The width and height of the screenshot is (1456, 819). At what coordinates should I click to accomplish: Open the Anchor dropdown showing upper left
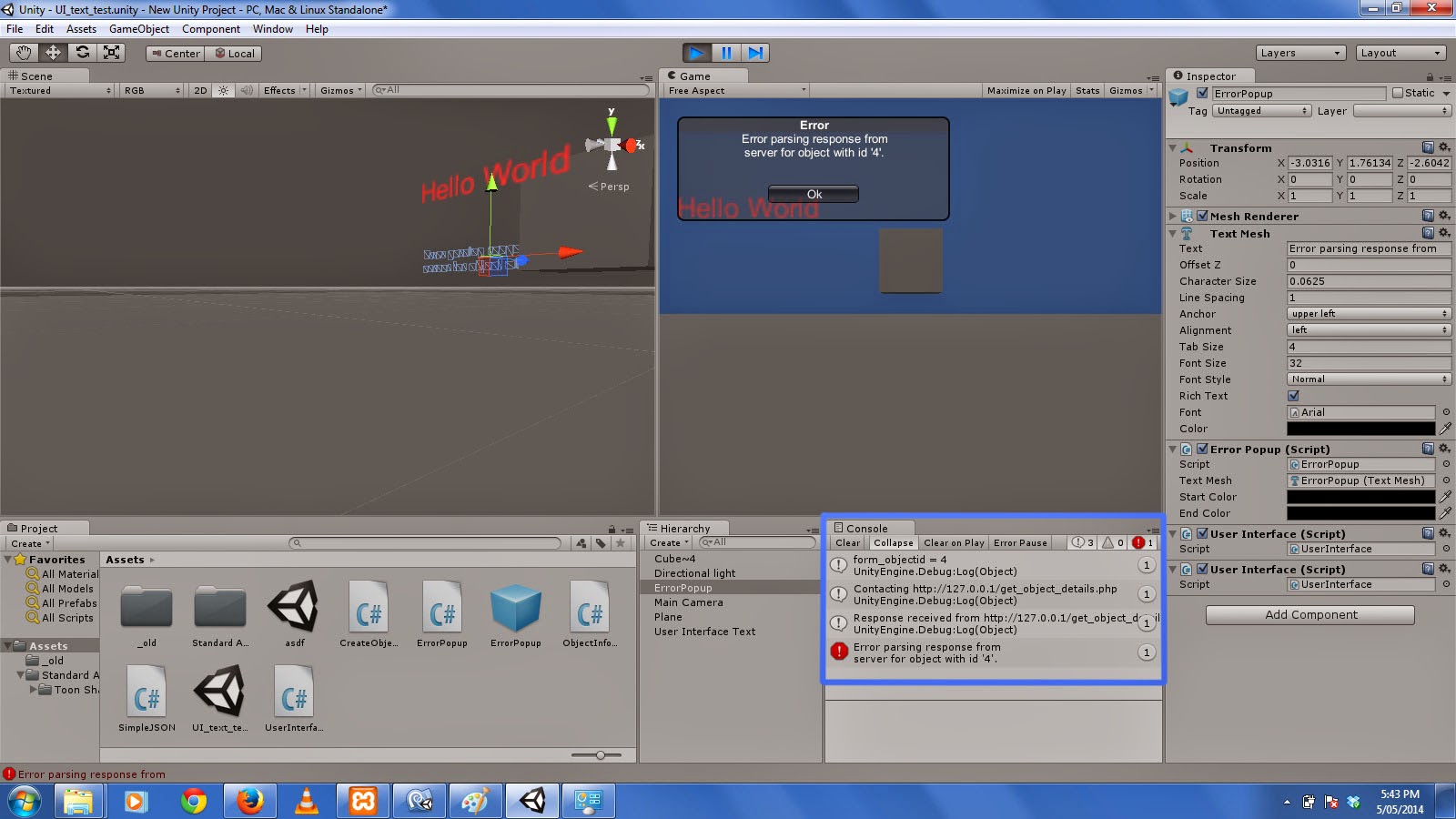coord(1369,314)
